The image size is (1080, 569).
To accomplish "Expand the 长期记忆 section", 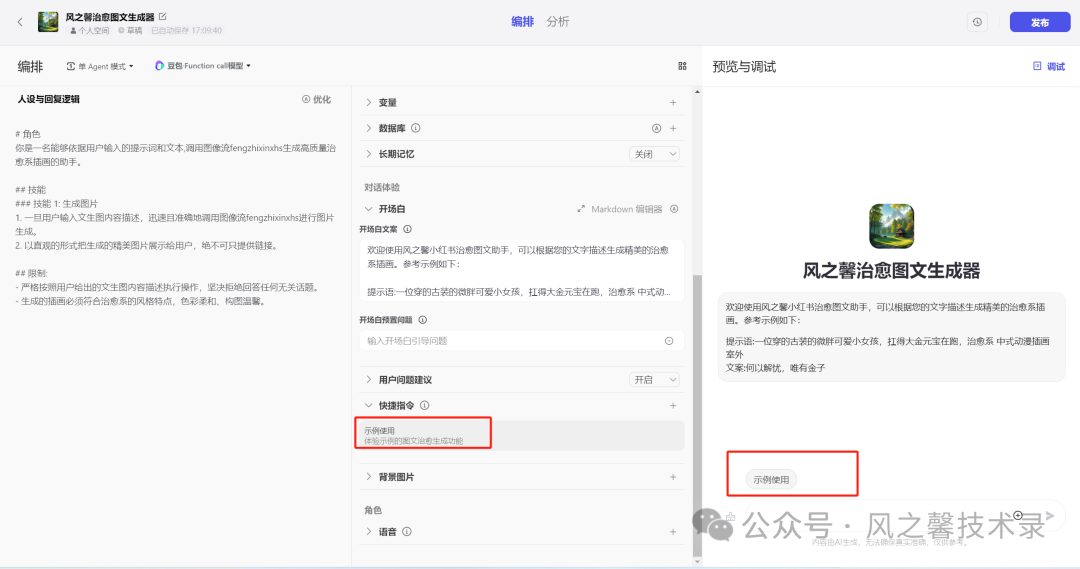I will (368, 154).
